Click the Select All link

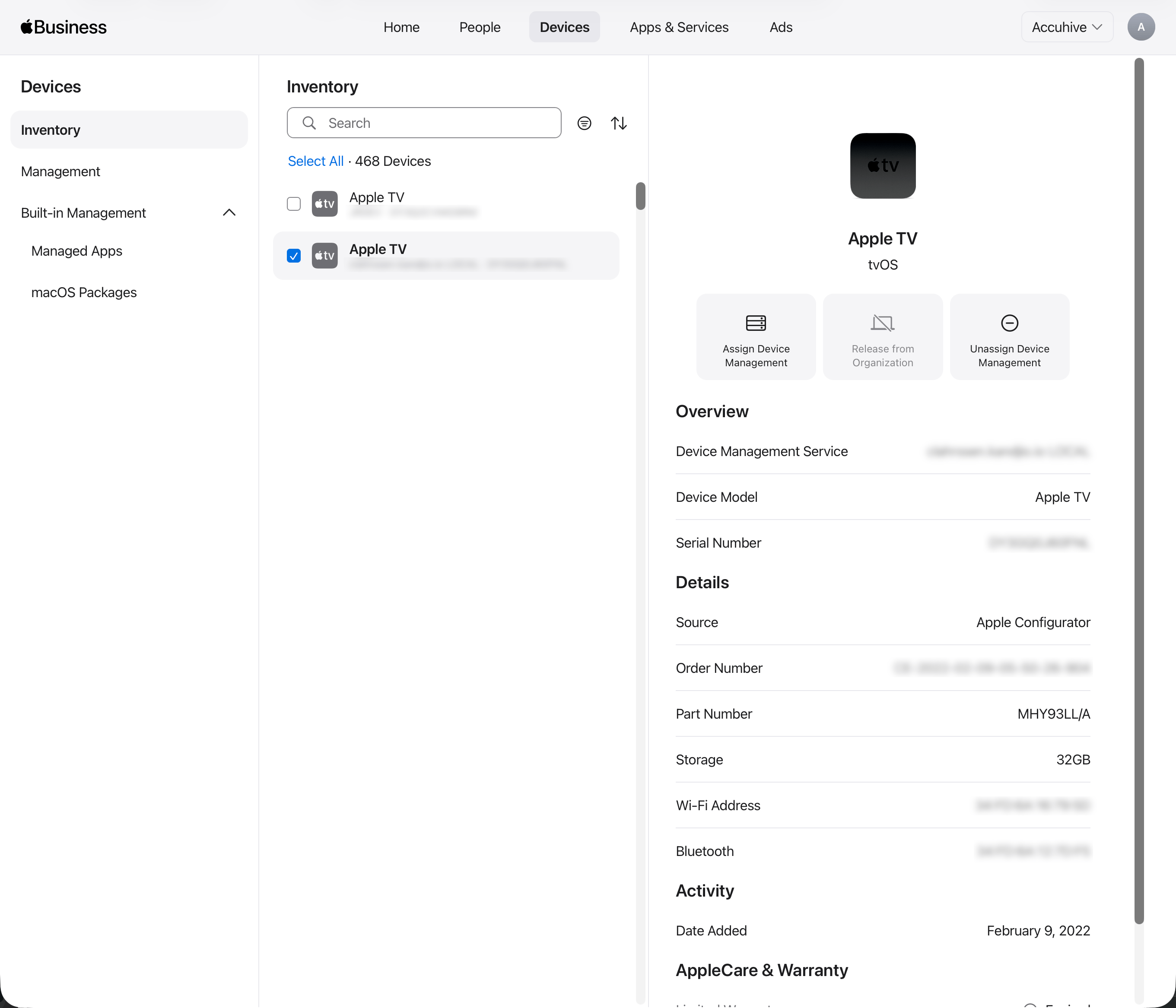315,161
